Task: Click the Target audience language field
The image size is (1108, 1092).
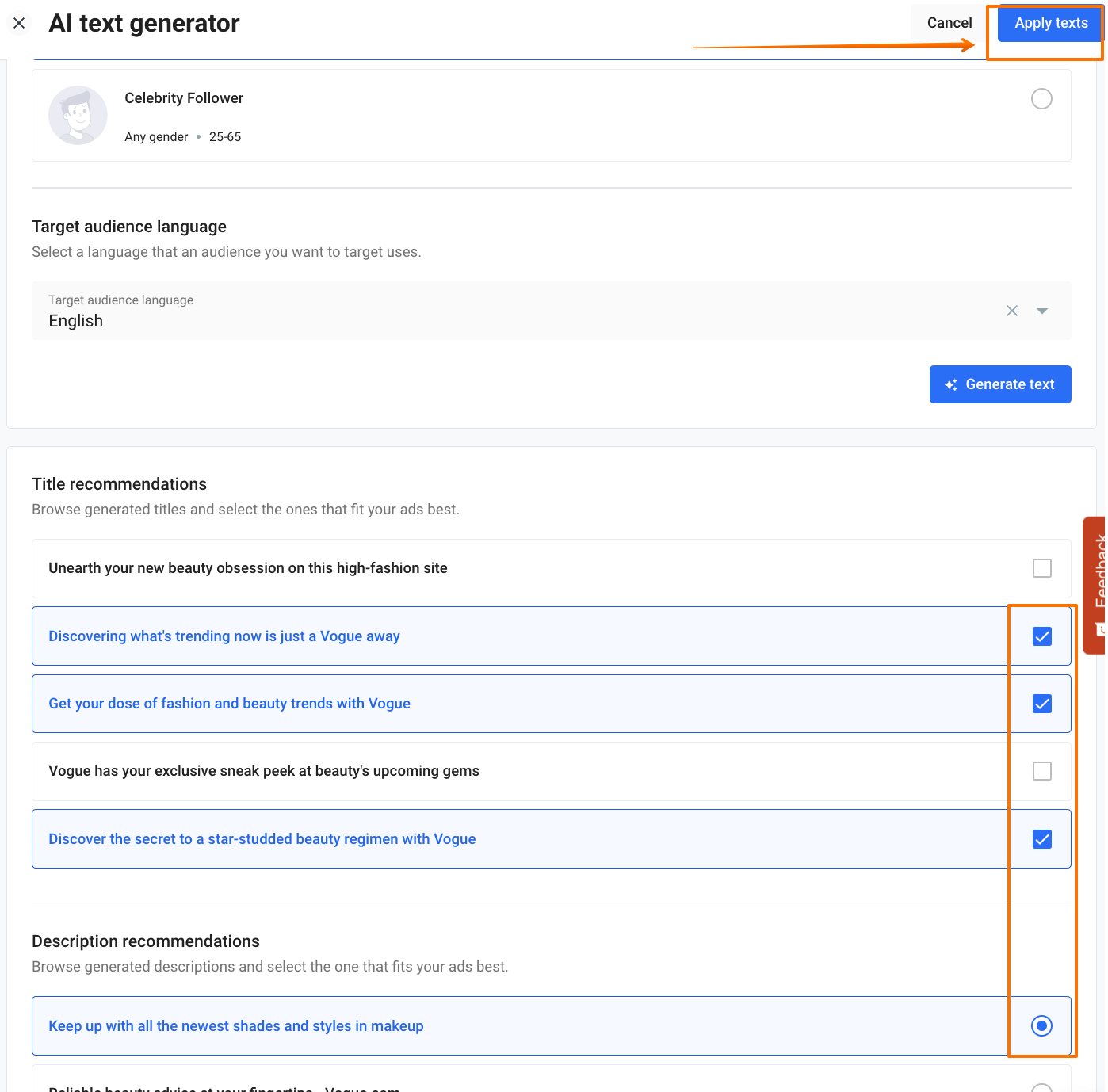Action: click(515, 311)
